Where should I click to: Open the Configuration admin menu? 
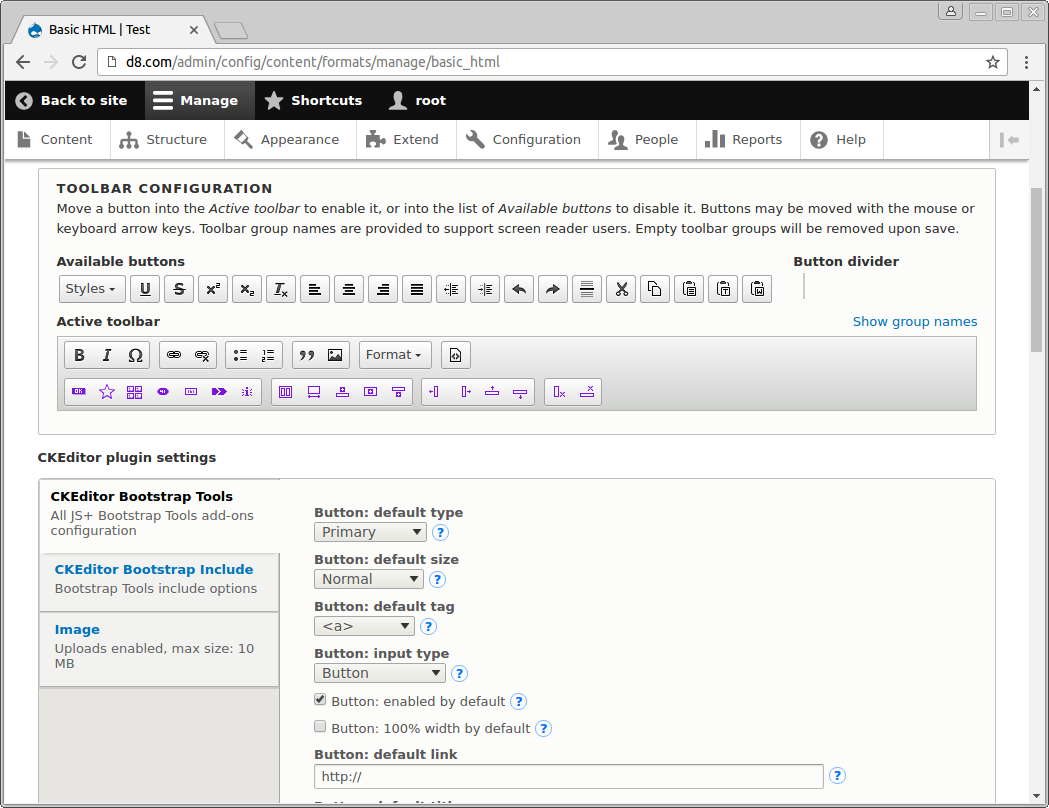pos(526,140)
